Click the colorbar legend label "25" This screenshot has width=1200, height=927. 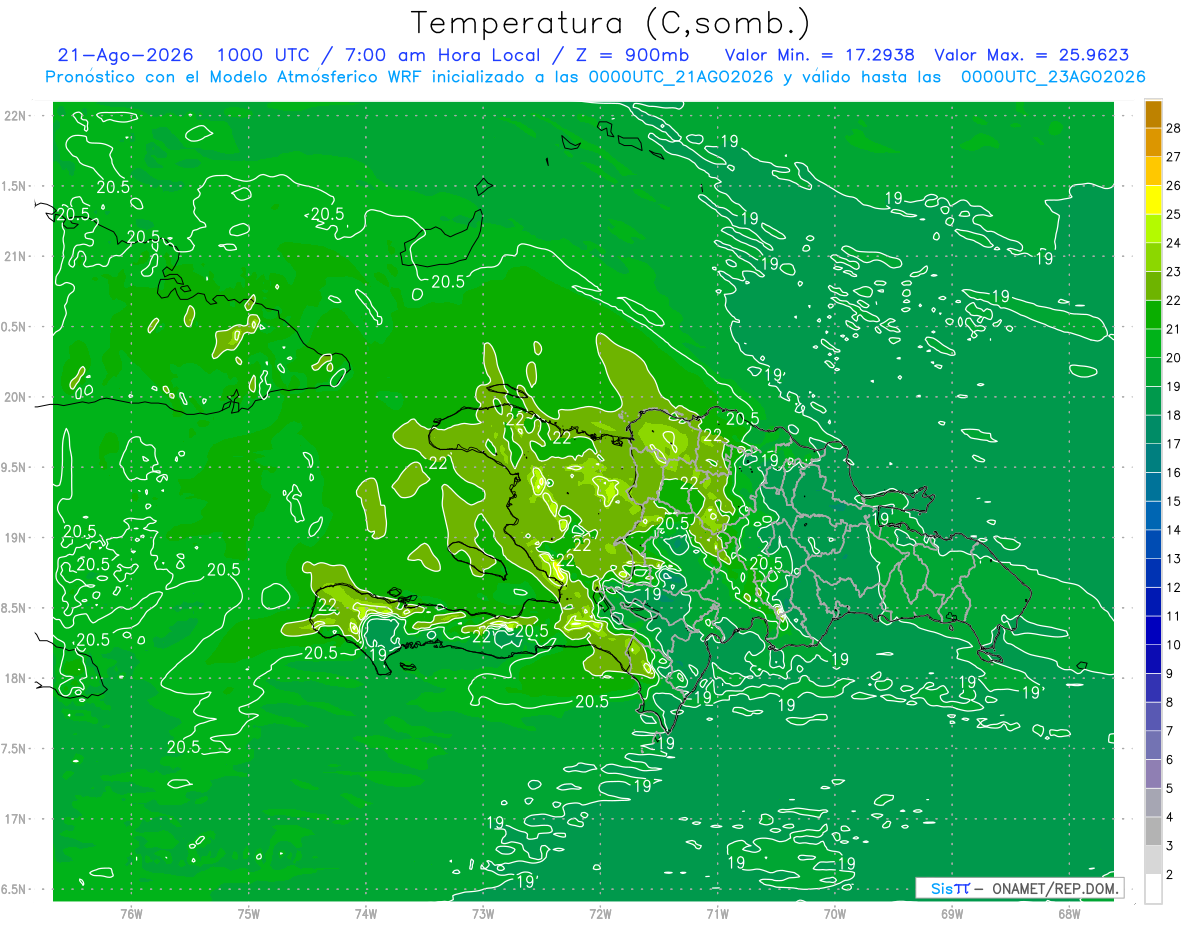1174,214
